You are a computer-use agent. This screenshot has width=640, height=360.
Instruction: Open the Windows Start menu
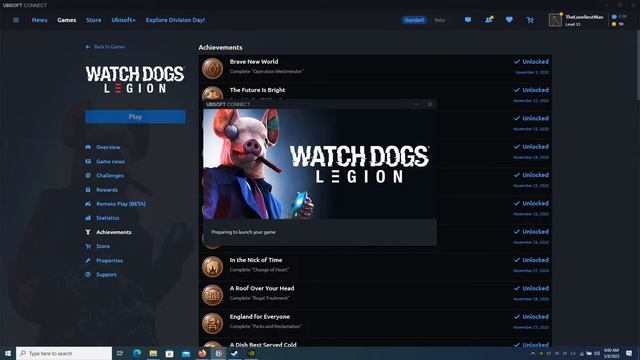tap(8, 353)
